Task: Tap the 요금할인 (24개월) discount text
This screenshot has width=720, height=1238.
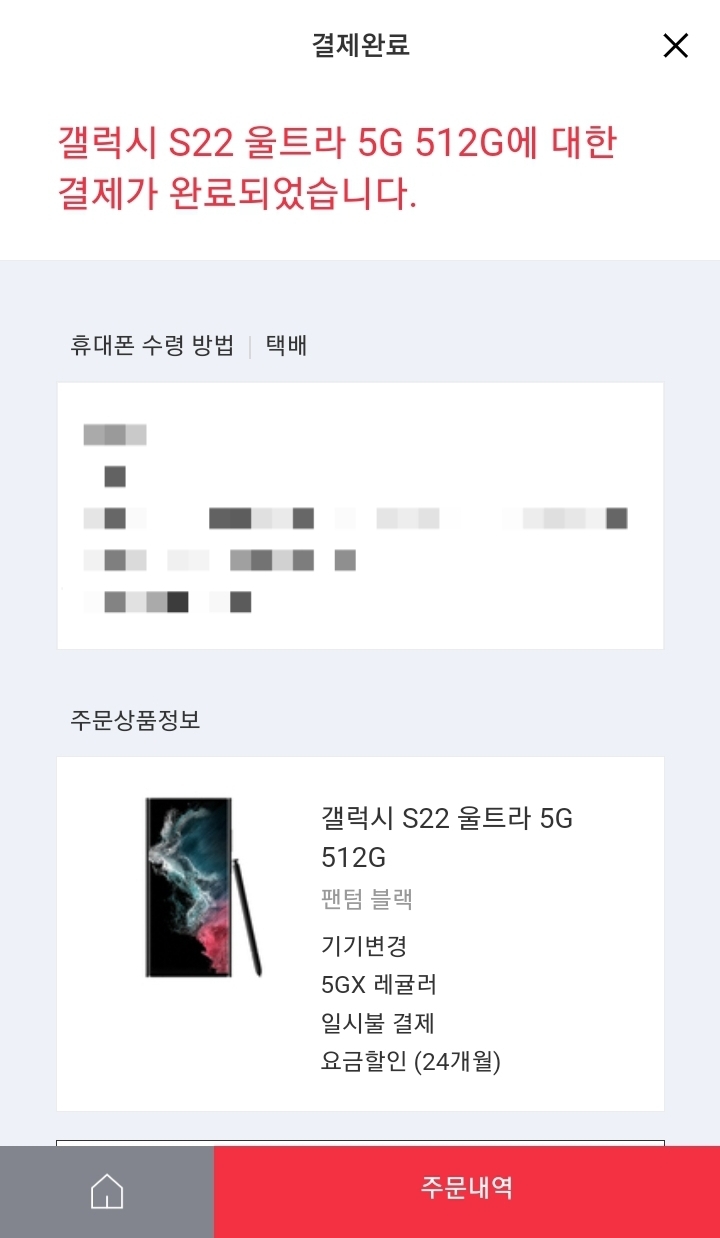Action: pos(411,1062)
